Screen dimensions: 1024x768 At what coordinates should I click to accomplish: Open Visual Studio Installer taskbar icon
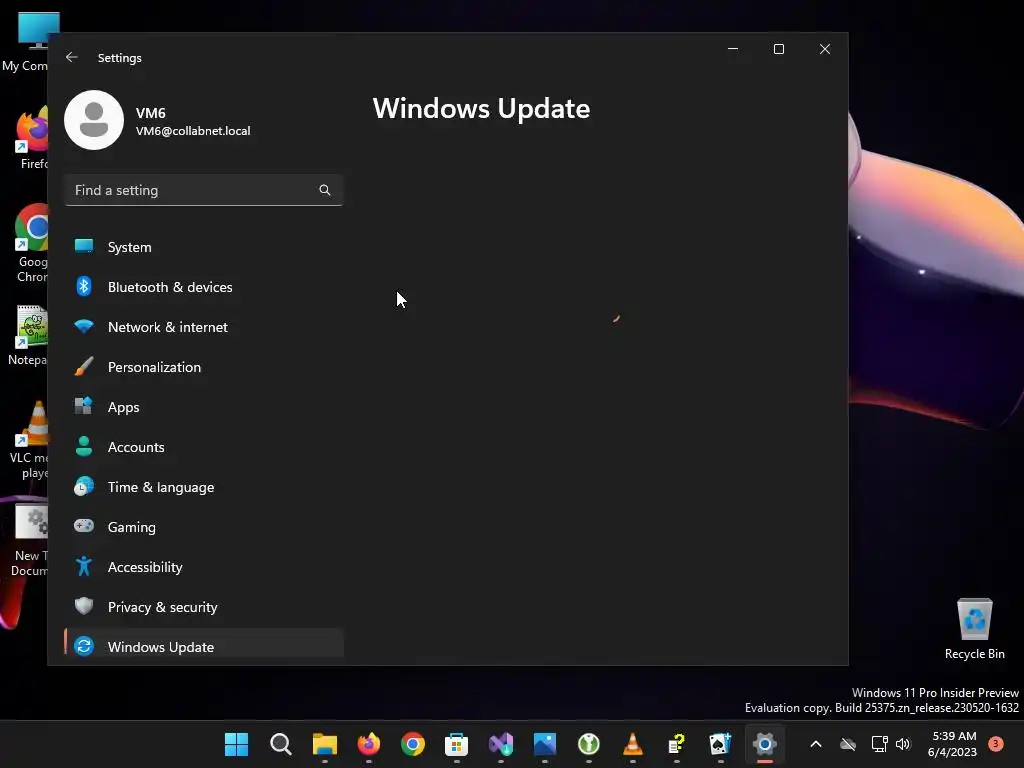point(501,744)
